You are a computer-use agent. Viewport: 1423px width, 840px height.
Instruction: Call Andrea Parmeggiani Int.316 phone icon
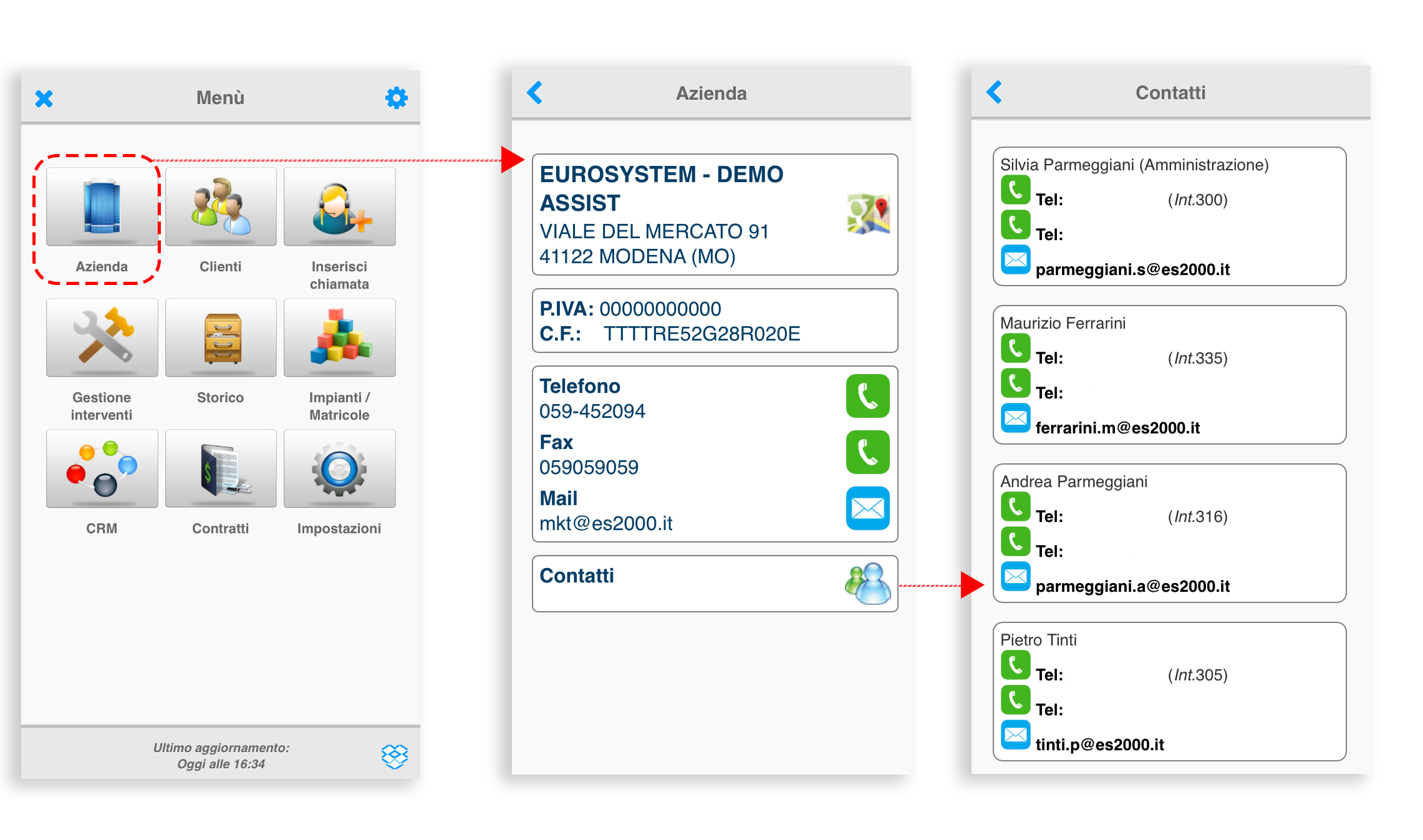(1015, 507)
